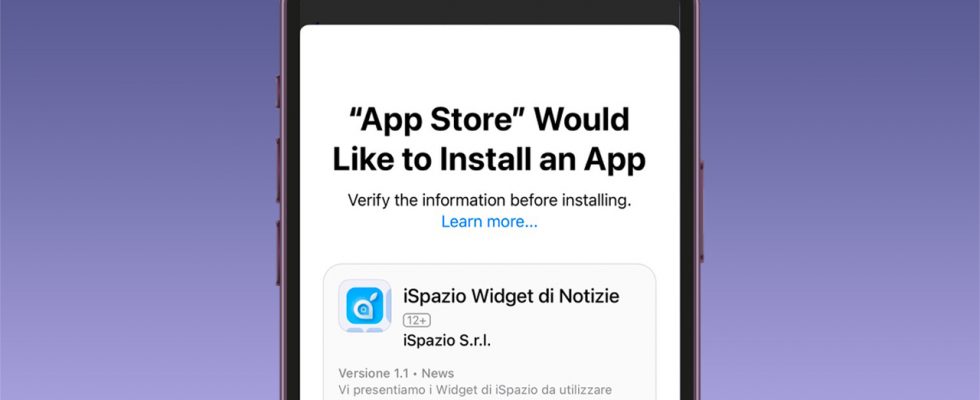
Task: Click the phone's top-left action button
Action: click(x=279, y=92)
